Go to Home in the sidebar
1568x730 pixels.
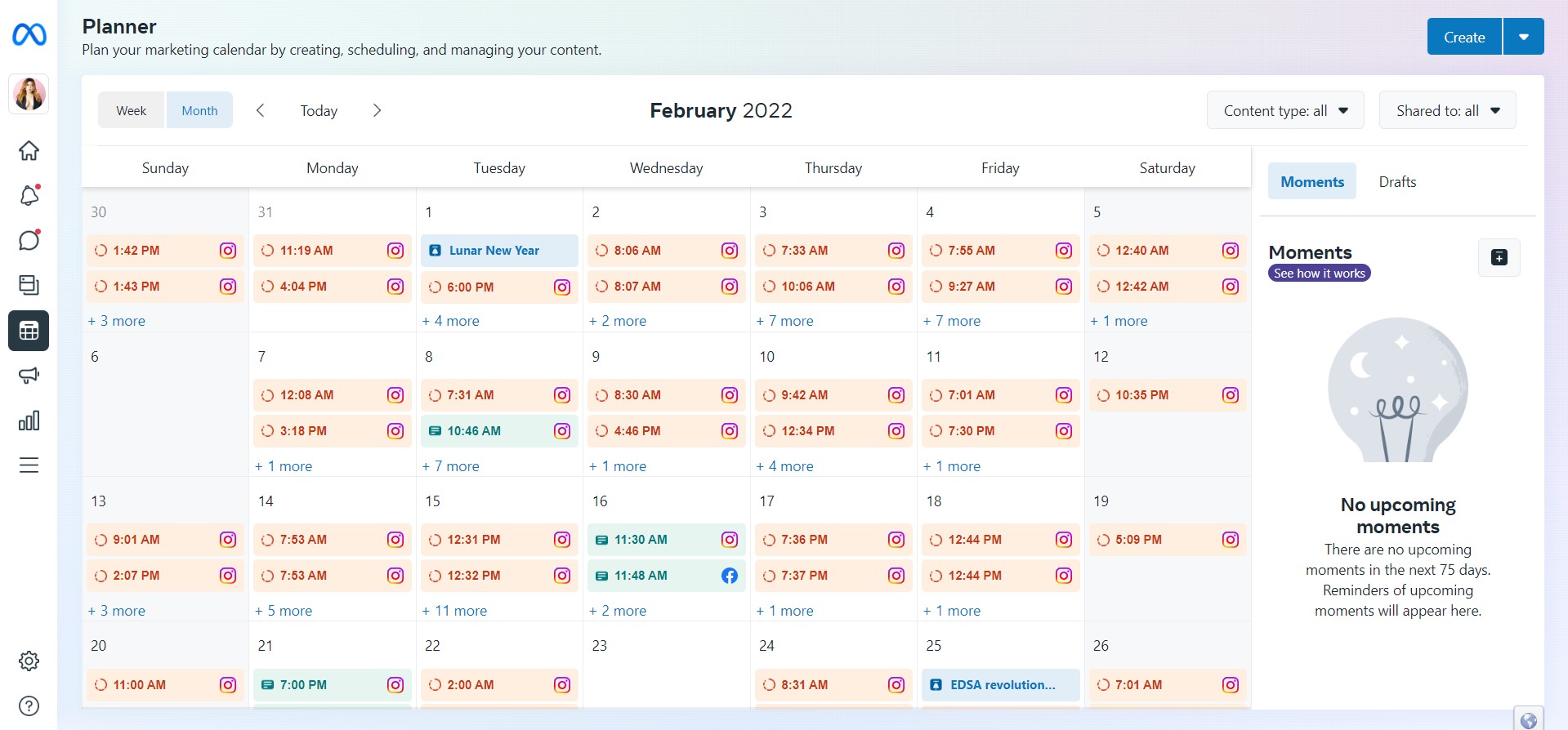[29, 150]
